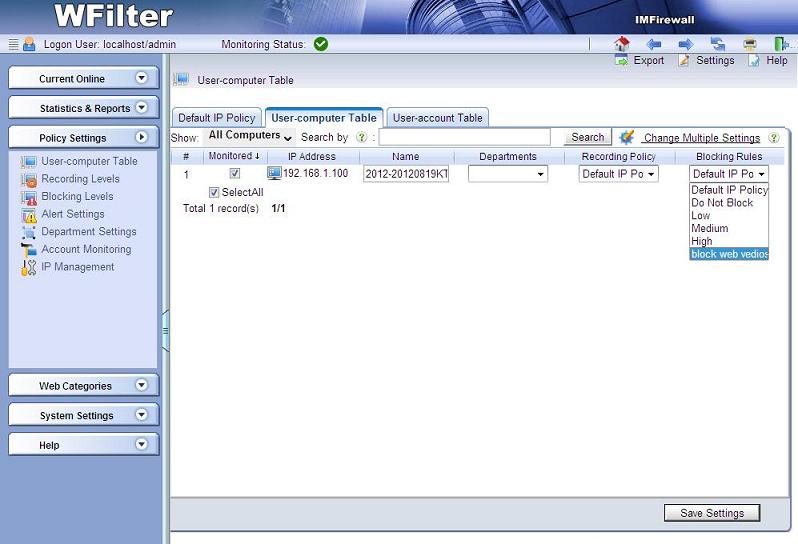Close the Blocking Rules dropdown box
Viewport: 798px width, 544px height.
click(x=729, y=174)
